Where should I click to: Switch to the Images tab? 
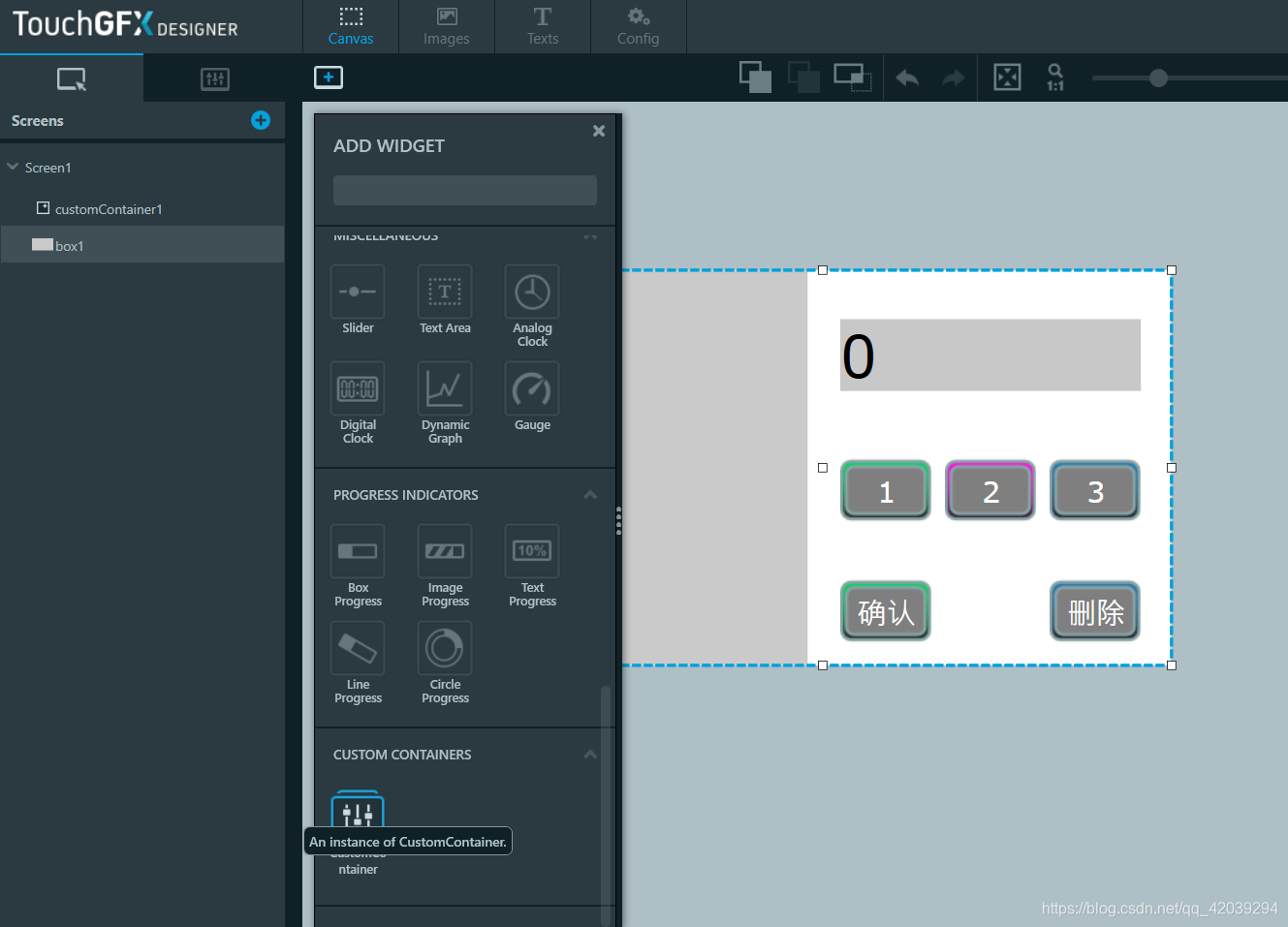click(x=446, y=26)
